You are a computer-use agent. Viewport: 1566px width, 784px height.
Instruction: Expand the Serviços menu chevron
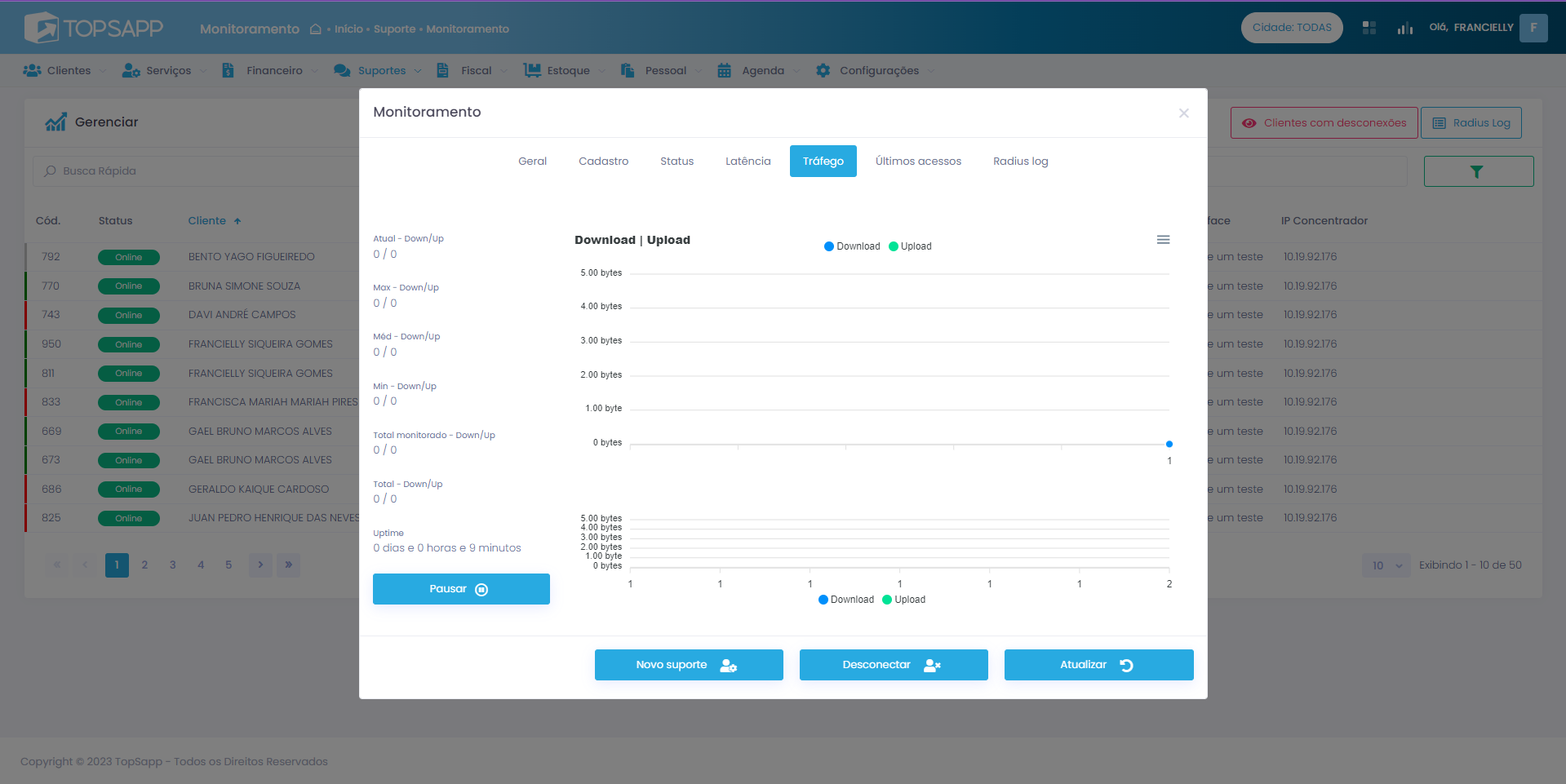coord(203,71)
